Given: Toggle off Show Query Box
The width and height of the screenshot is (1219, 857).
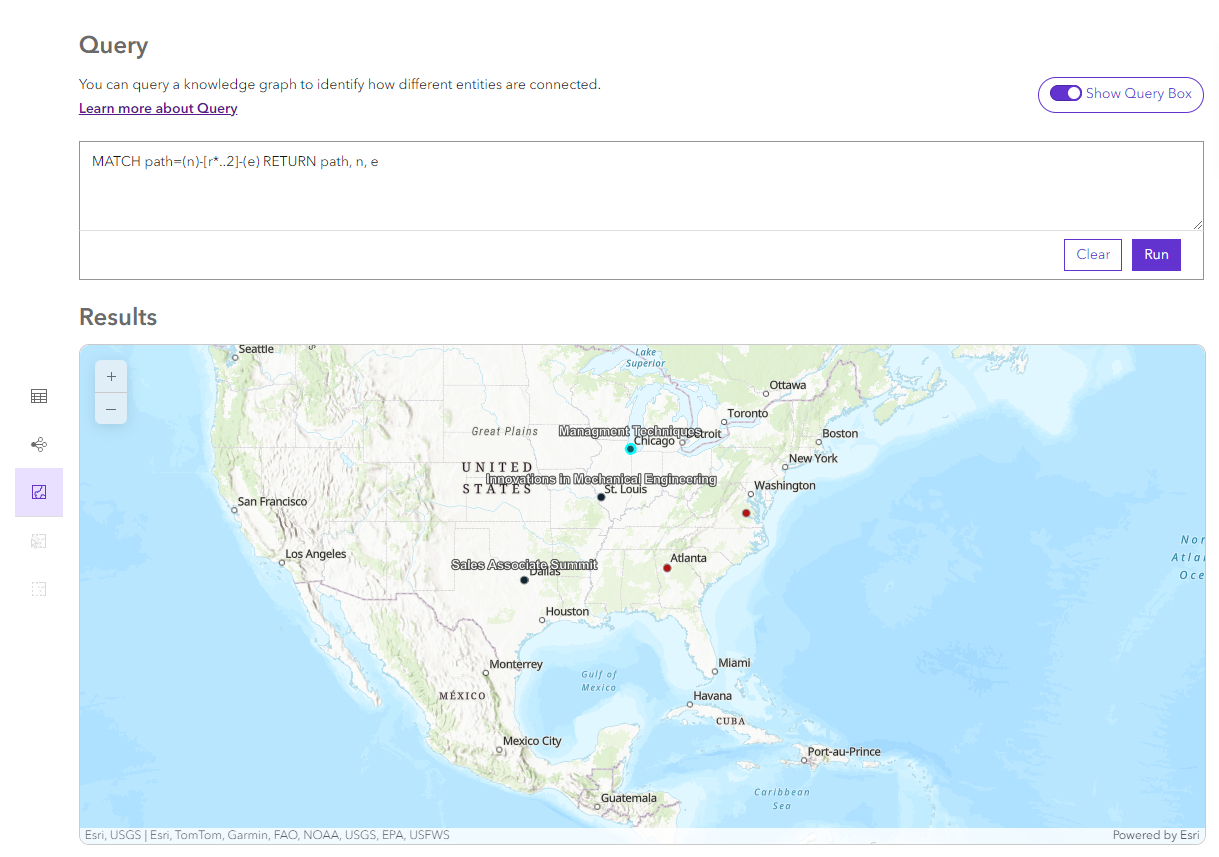Looking at the screenshot, I should [1066, 92].
